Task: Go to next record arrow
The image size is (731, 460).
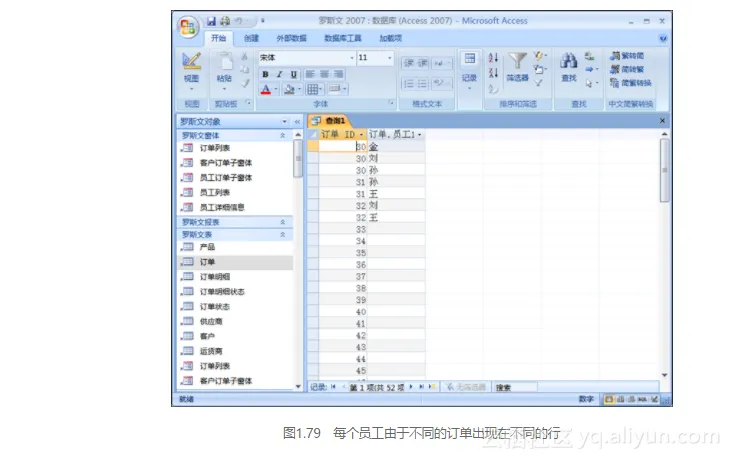Action: (x=411, y=387)
